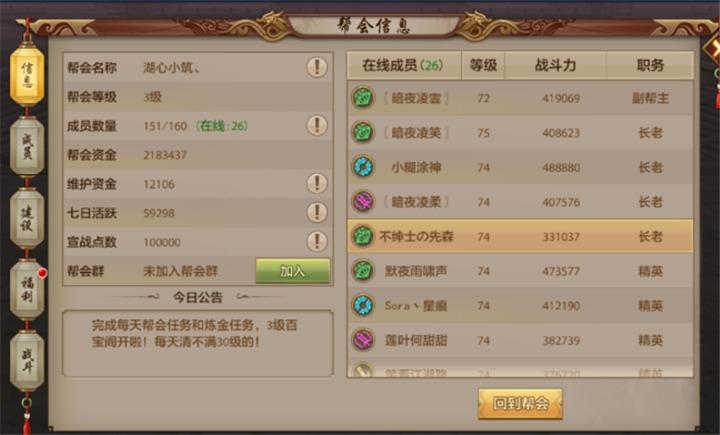This screenshot has height=435, width=720.
Task: Click Sora丶星痕 blue class icon
Action: click(363, 305)
